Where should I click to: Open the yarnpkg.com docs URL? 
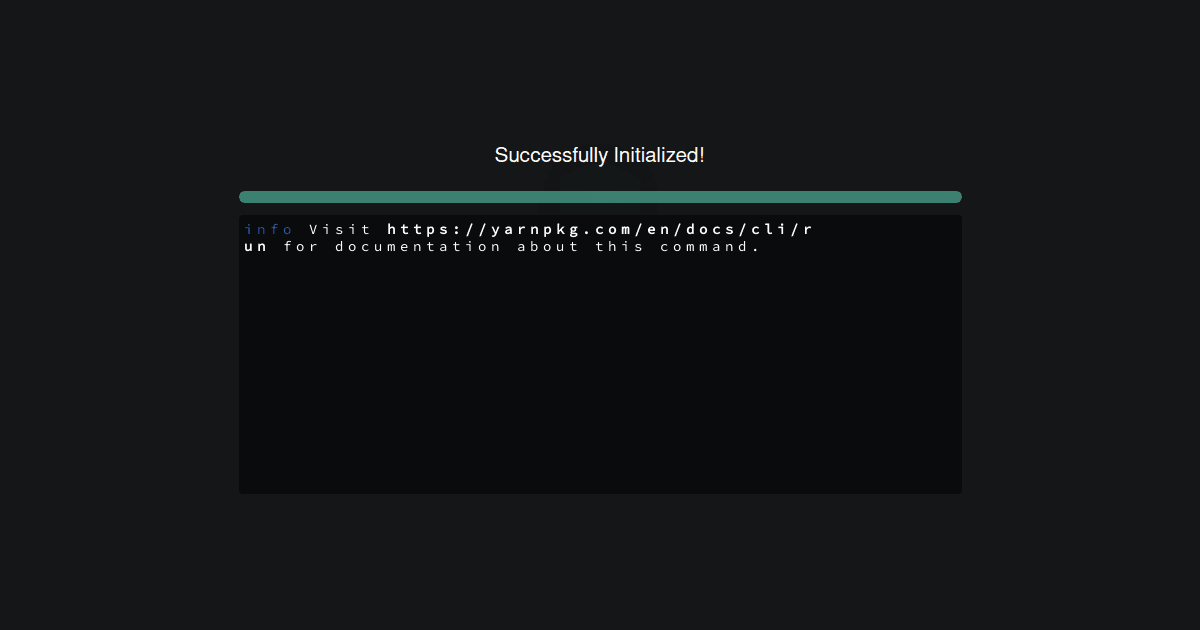click(600, 229)
